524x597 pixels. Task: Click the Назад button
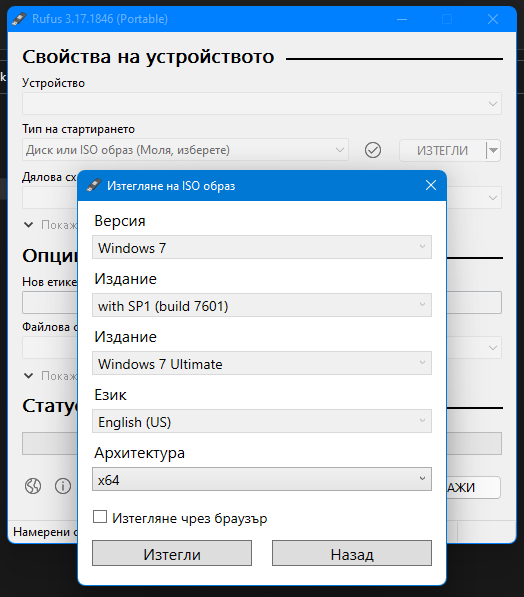pyautogui.click(x=351, y=554)
